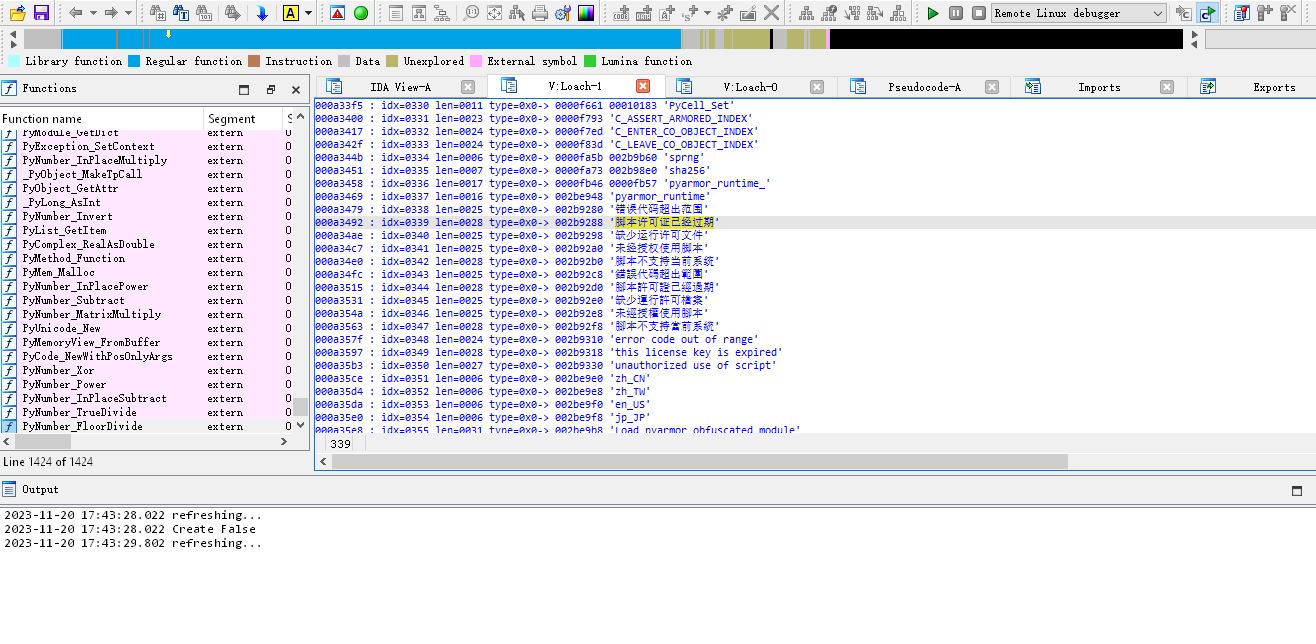Click the red warning window icon
The image size is (1316, 644).
[337, 13]
